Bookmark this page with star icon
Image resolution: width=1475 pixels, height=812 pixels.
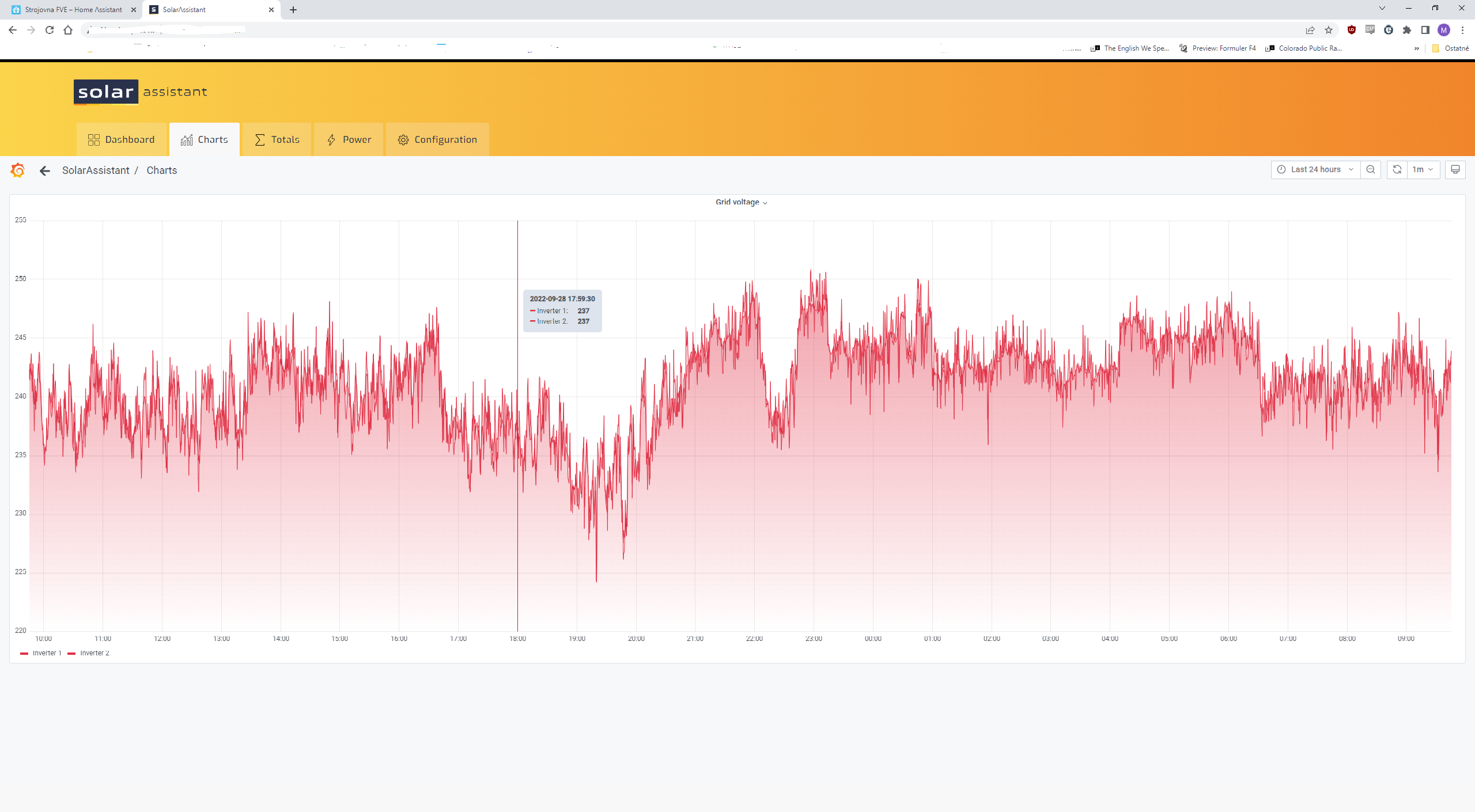click(x=1329, y=30)
